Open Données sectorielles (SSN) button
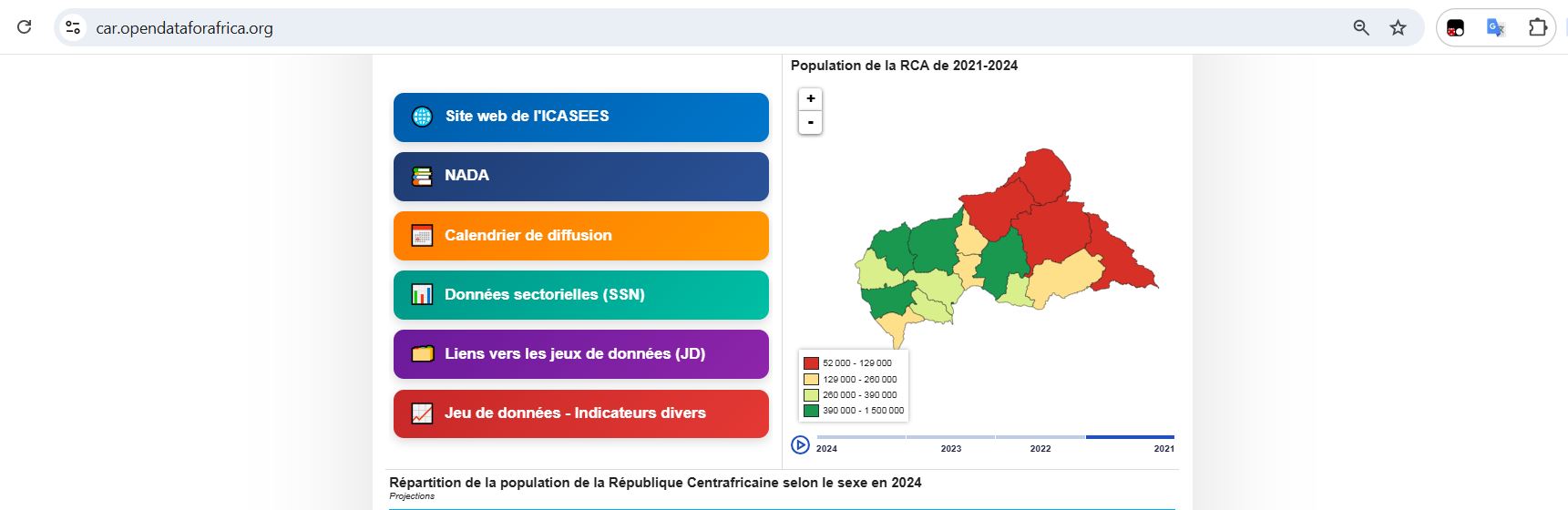 [x=581, y=294]
